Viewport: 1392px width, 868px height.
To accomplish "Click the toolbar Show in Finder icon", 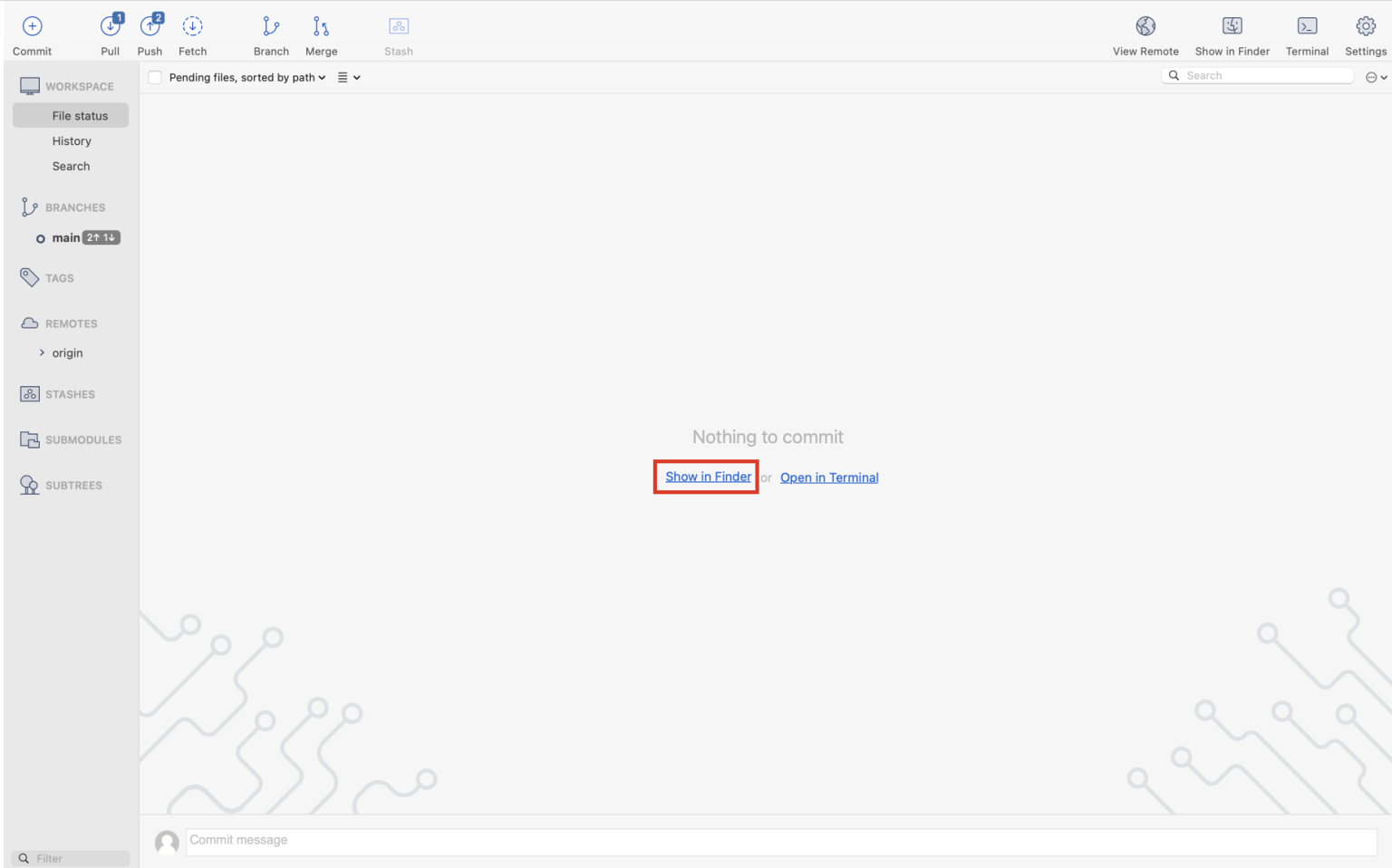I will (x=1232, y=27).
